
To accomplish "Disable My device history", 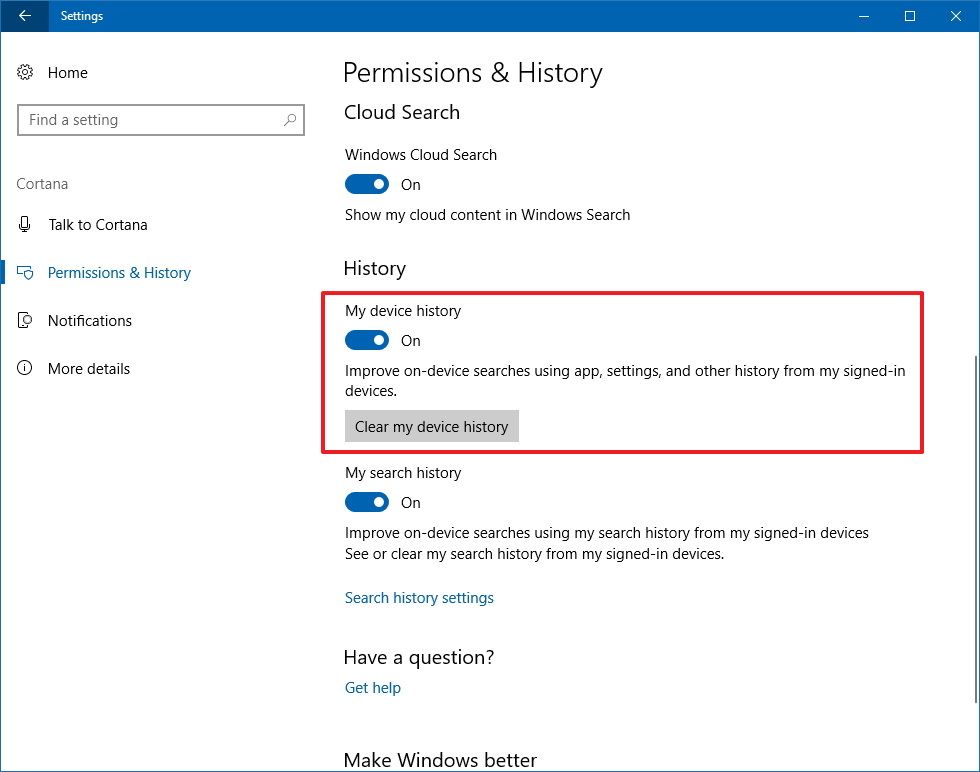I will click(366, 340).
